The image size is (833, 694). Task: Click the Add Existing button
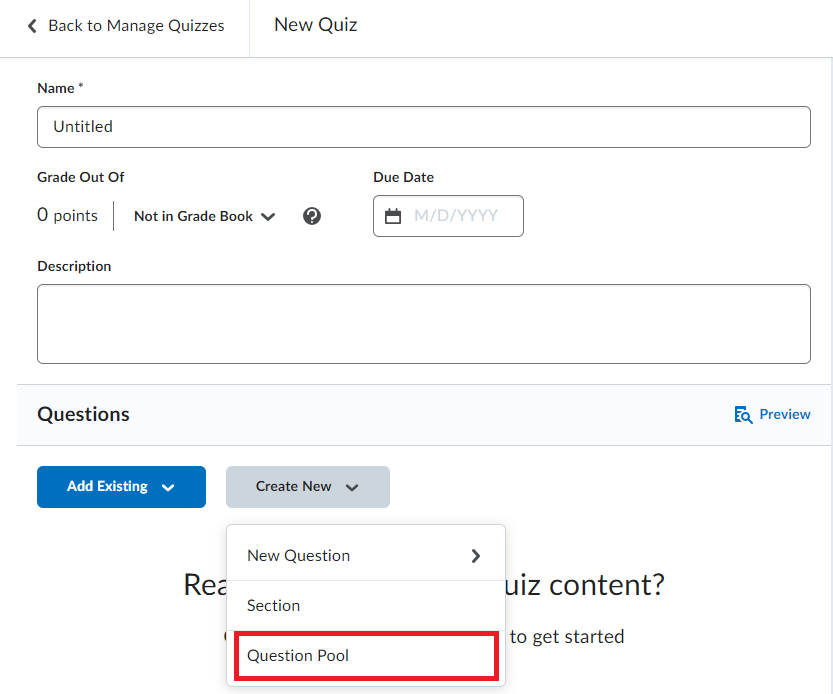tap(107, 487)
